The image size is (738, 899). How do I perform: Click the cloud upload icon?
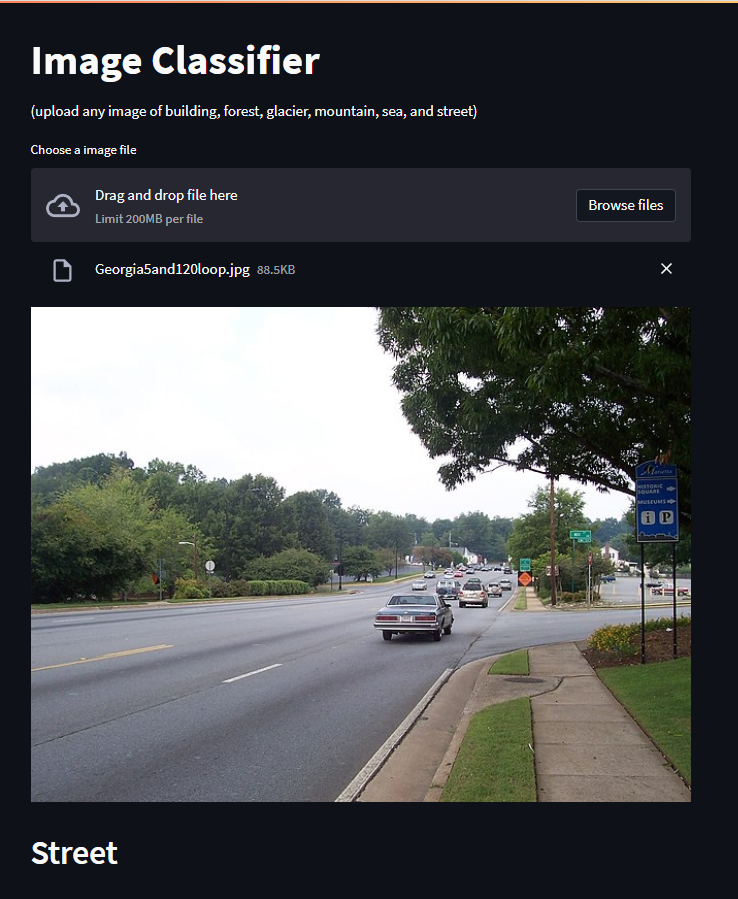tap(63, 206)
